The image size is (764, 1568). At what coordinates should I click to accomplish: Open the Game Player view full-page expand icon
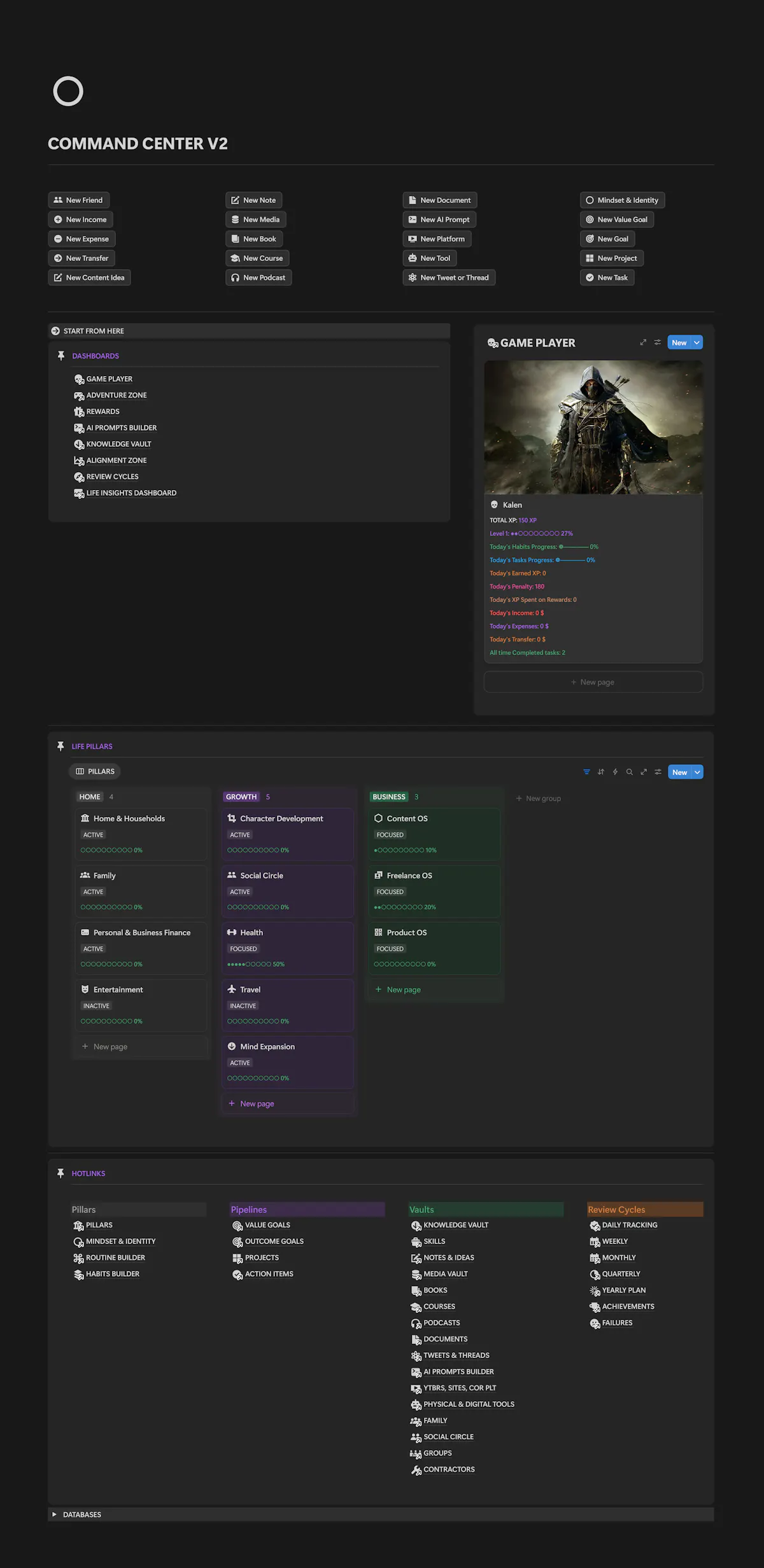coord(643,342)
